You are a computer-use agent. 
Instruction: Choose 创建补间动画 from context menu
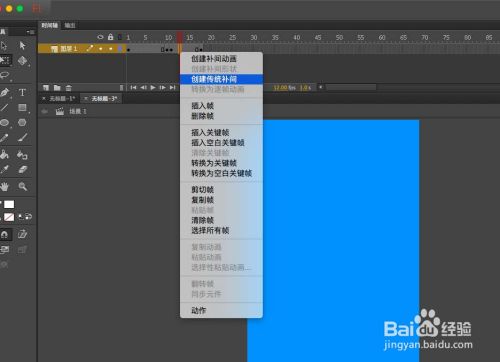click(x=221, y=59)
